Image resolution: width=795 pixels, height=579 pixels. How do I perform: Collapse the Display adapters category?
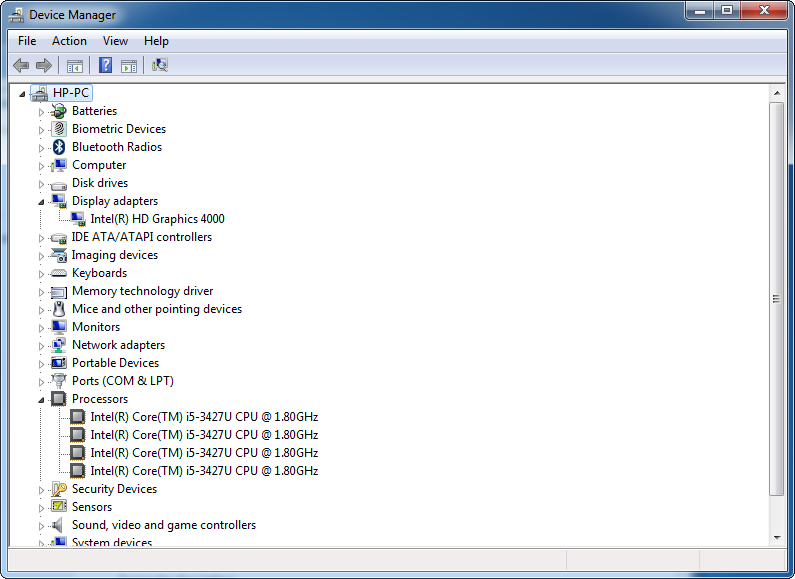coord(42,202)
